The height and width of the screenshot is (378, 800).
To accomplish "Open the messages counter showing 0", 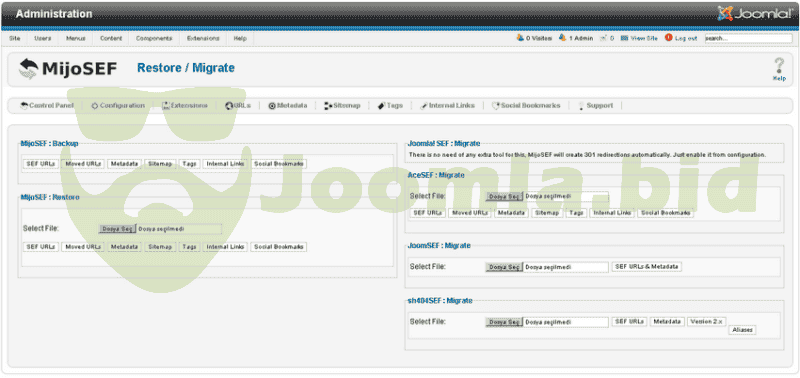I will (606, 38).
